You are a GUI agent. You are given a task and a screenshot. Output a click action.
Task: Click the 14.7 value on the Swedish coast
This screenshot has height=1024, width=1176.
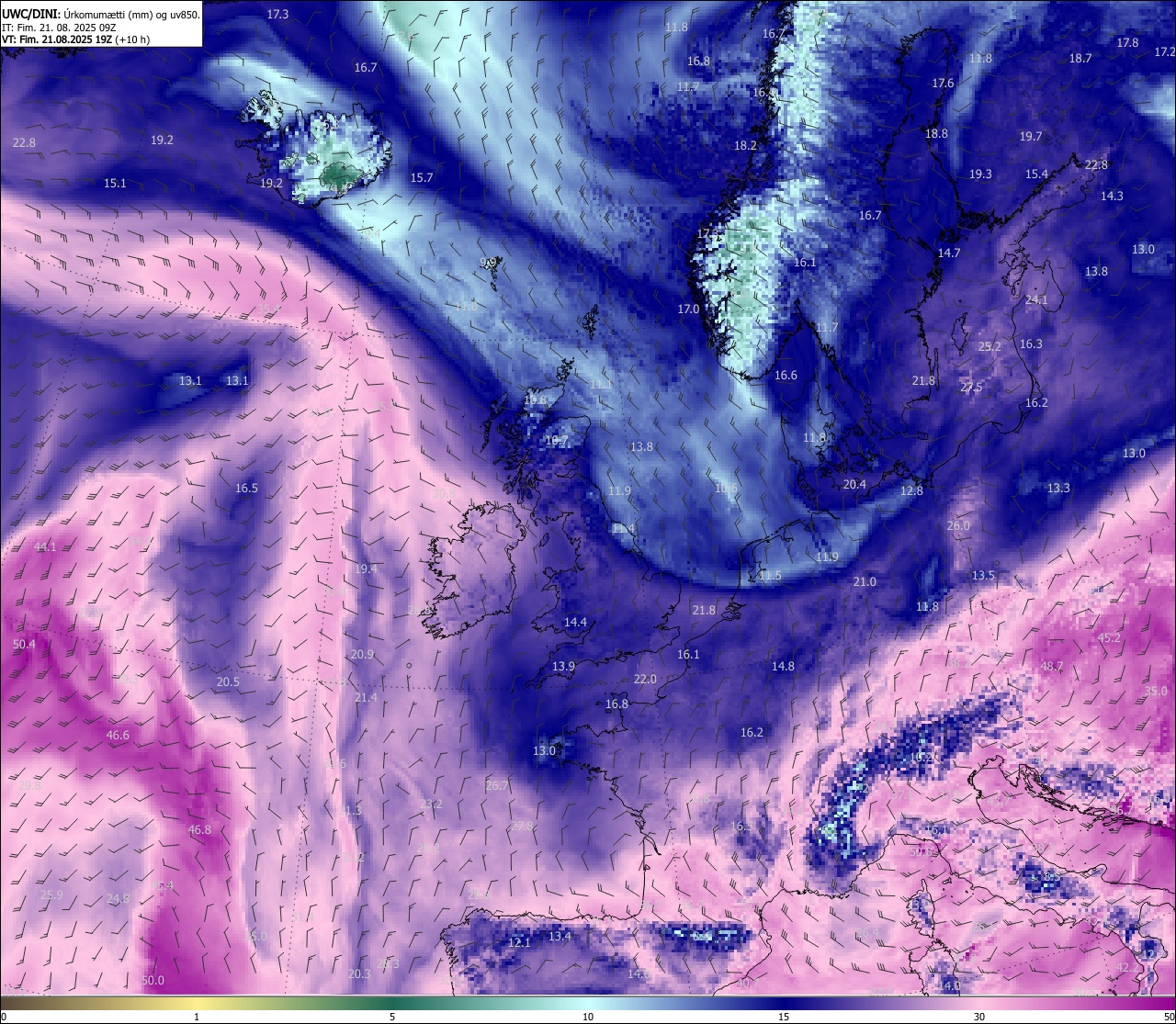coord(949,253)
